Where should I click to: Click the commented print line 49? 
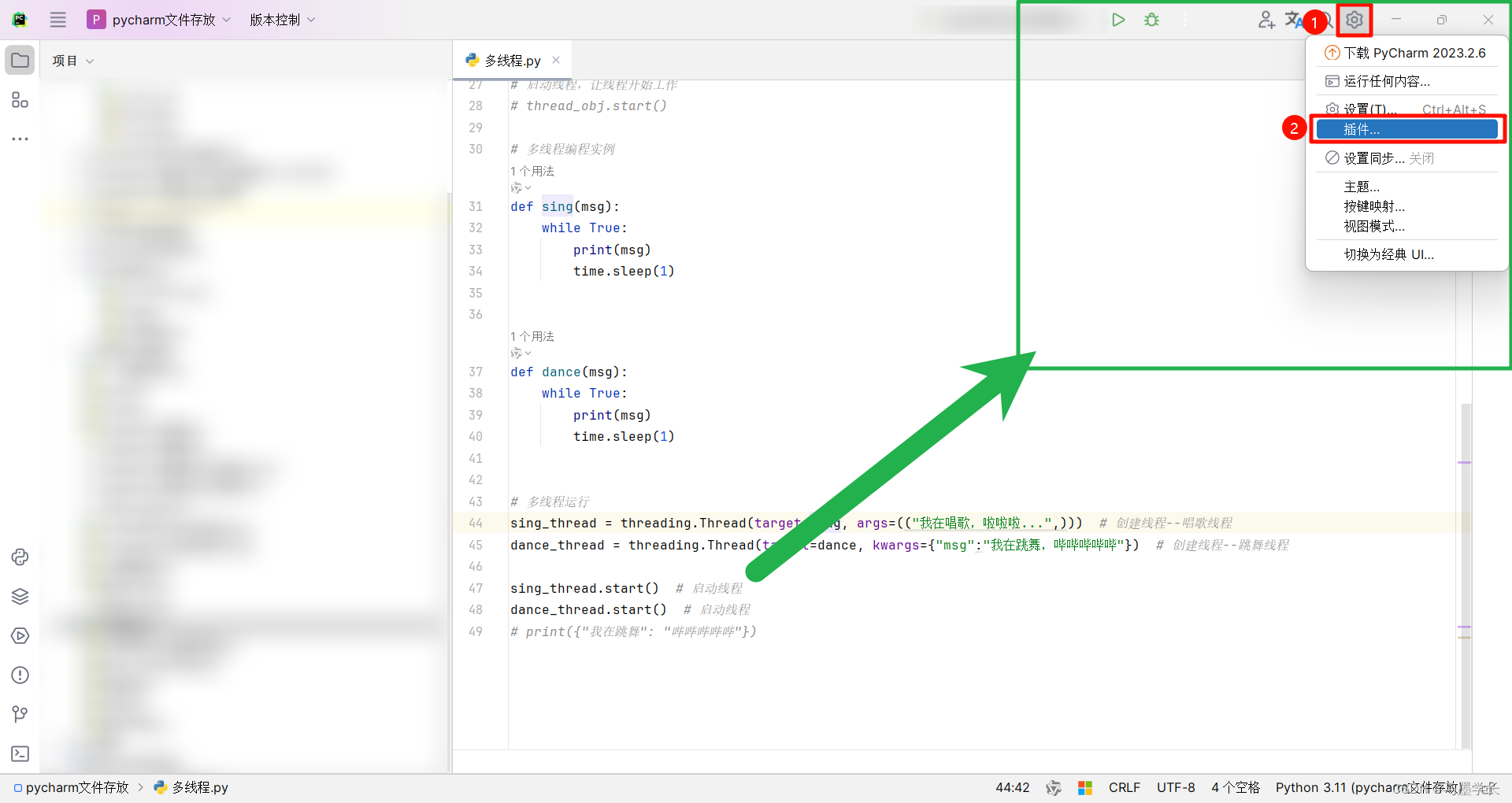[633, 631]
